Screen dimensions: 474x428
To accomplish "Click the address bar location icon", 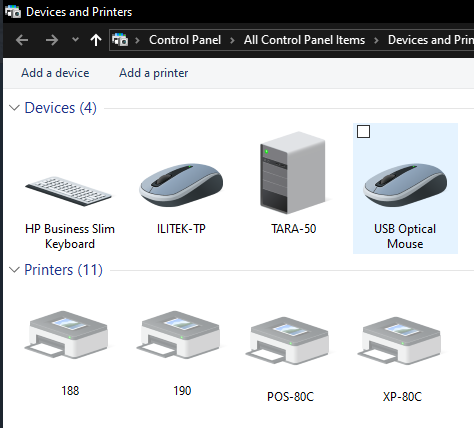I will click(x=120, y=40).
